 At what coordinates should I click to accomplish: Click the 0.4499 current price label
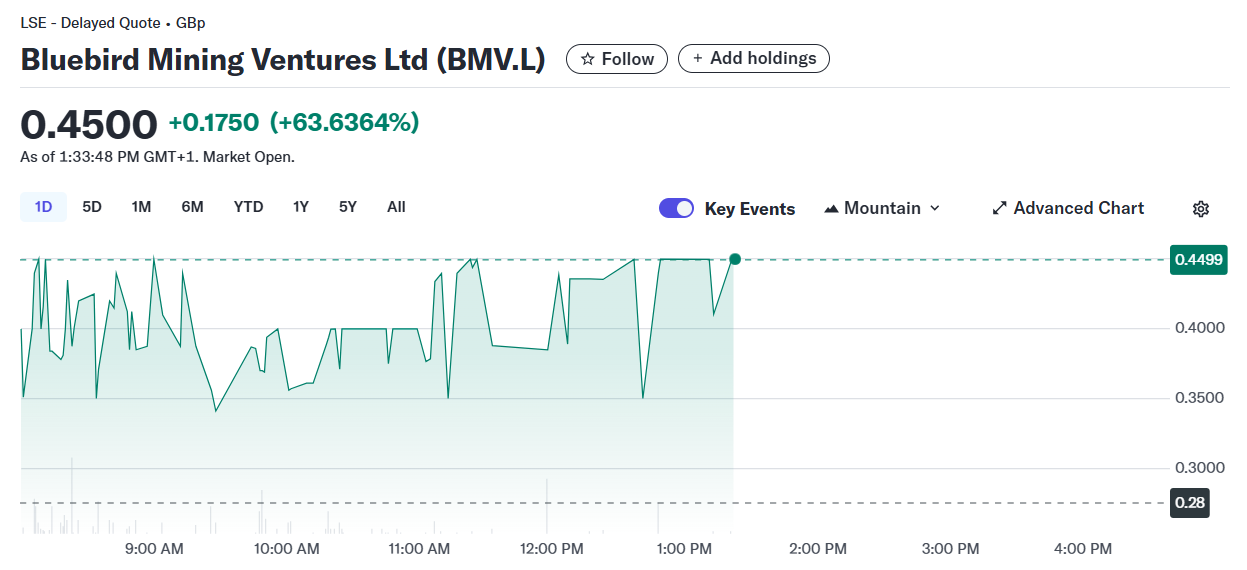(1198, 260)
